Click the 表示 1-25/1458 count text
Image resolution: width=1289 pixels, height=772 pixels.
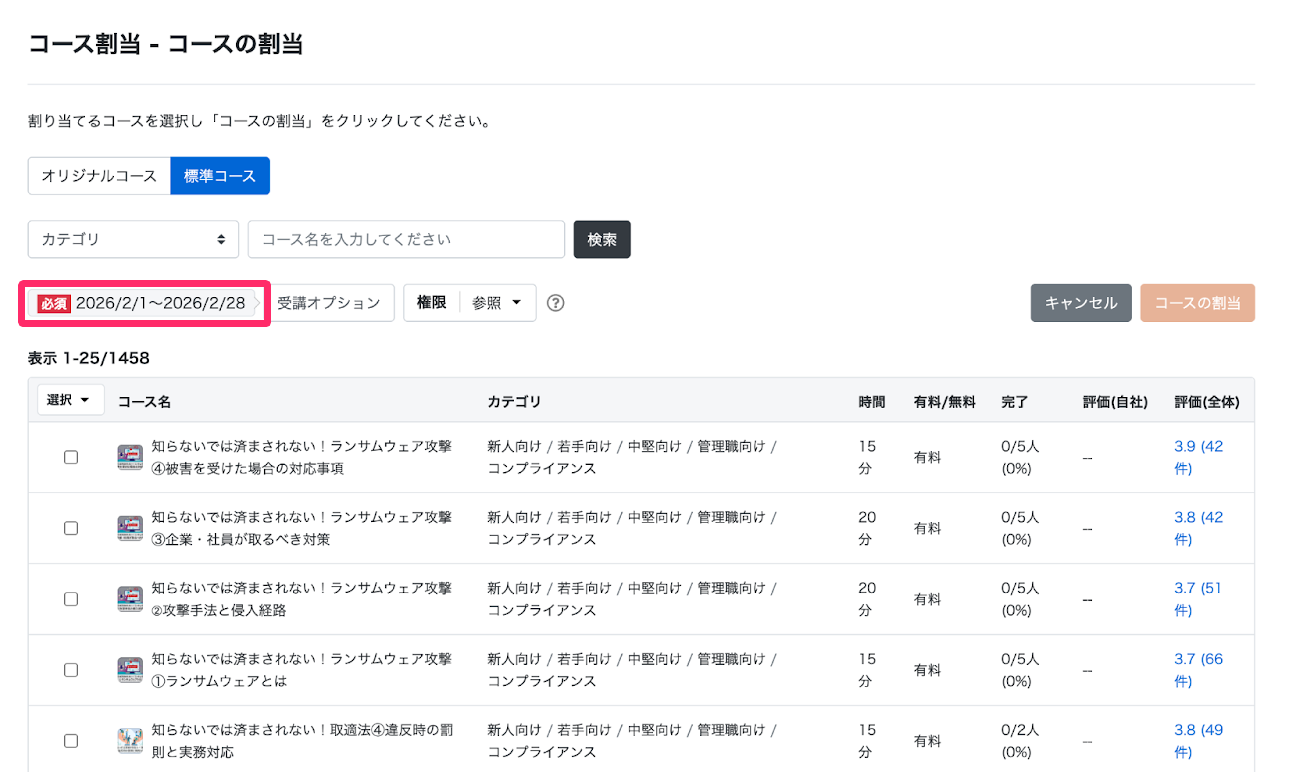89,357
